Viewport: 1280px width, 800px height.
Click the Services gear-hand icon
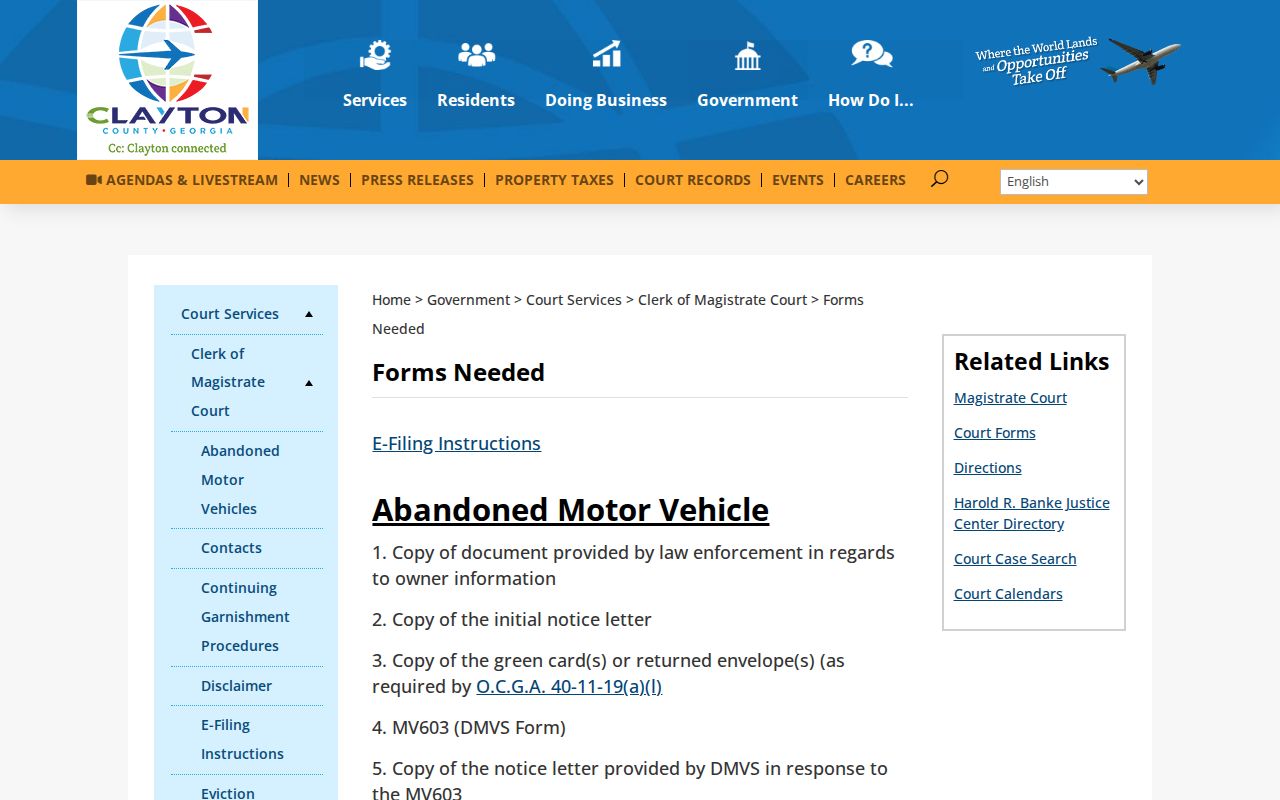tap(375, 55)
